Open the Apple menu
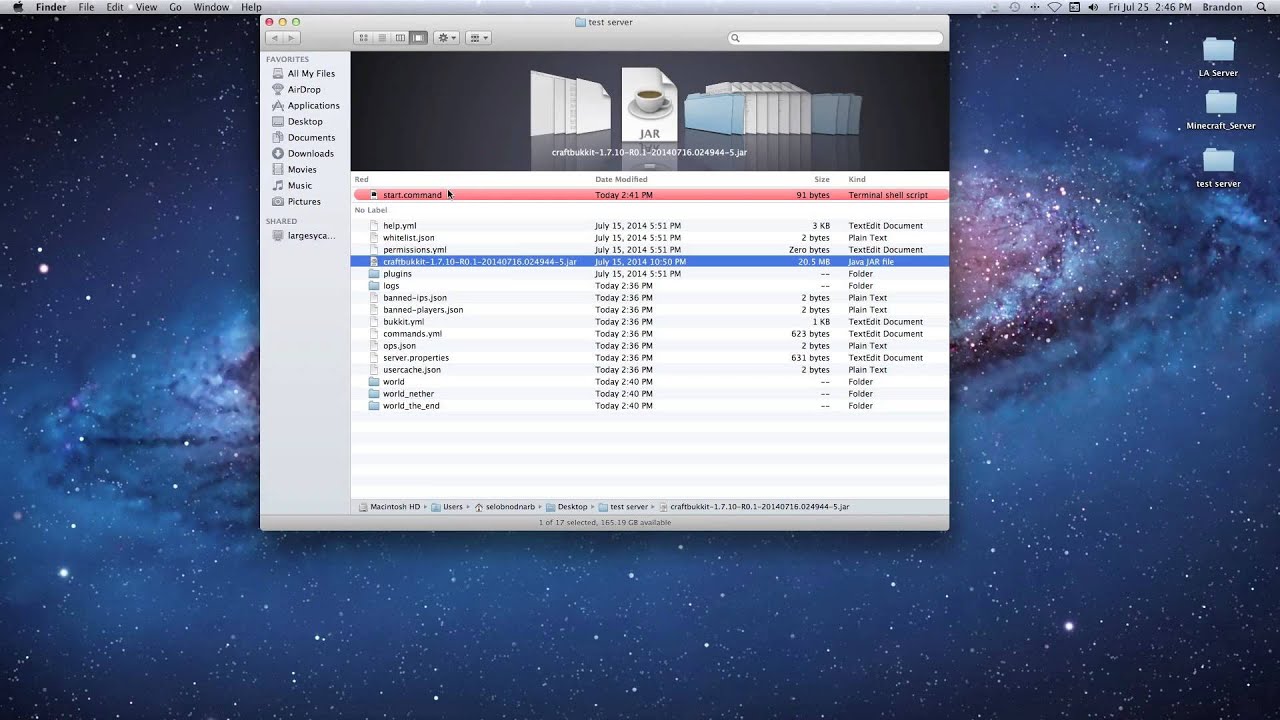 [18, 7]
